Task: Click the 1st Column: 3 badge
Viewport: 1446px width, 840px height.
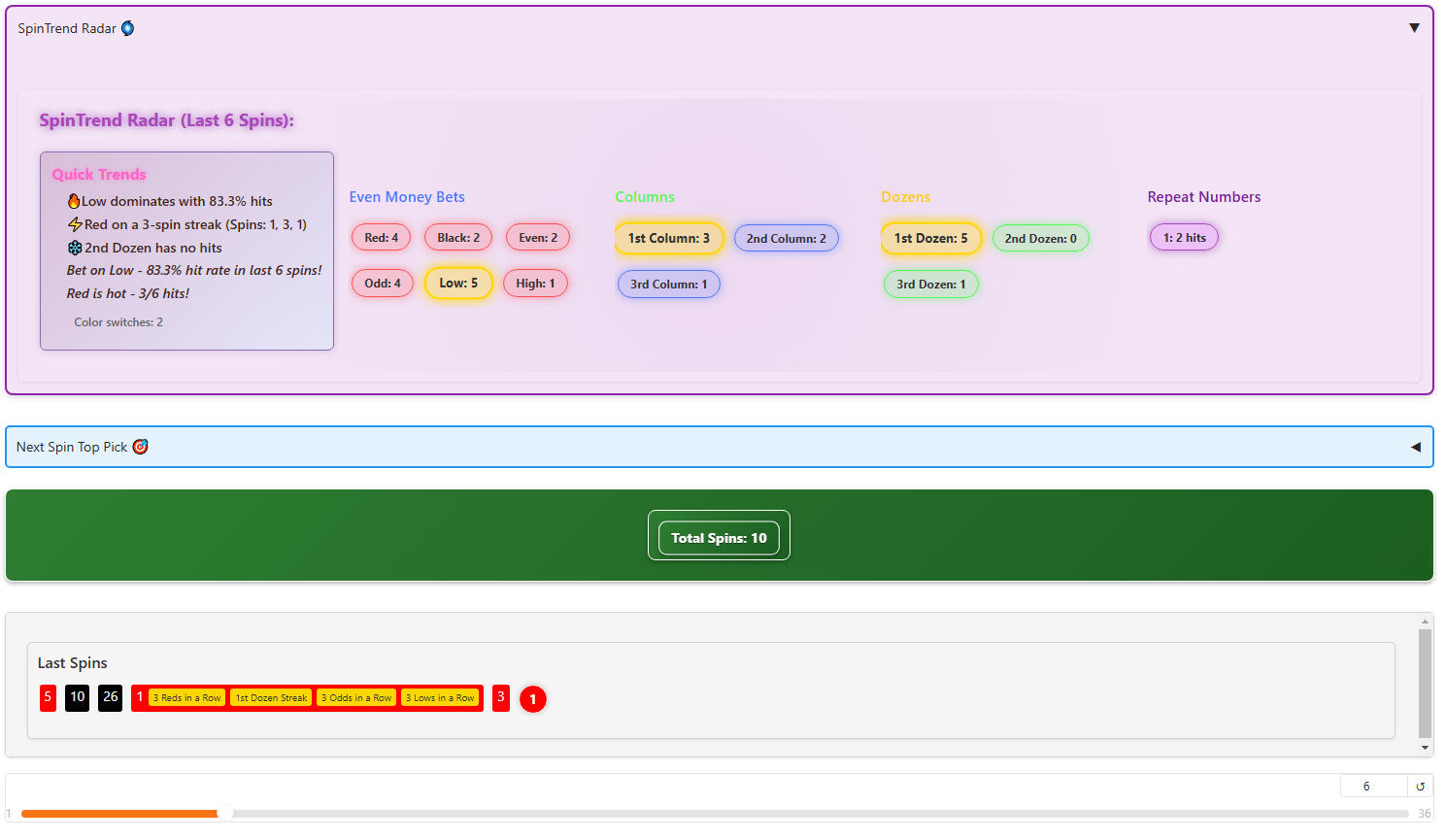Action: pyautogui.click(x=668, y=239)
